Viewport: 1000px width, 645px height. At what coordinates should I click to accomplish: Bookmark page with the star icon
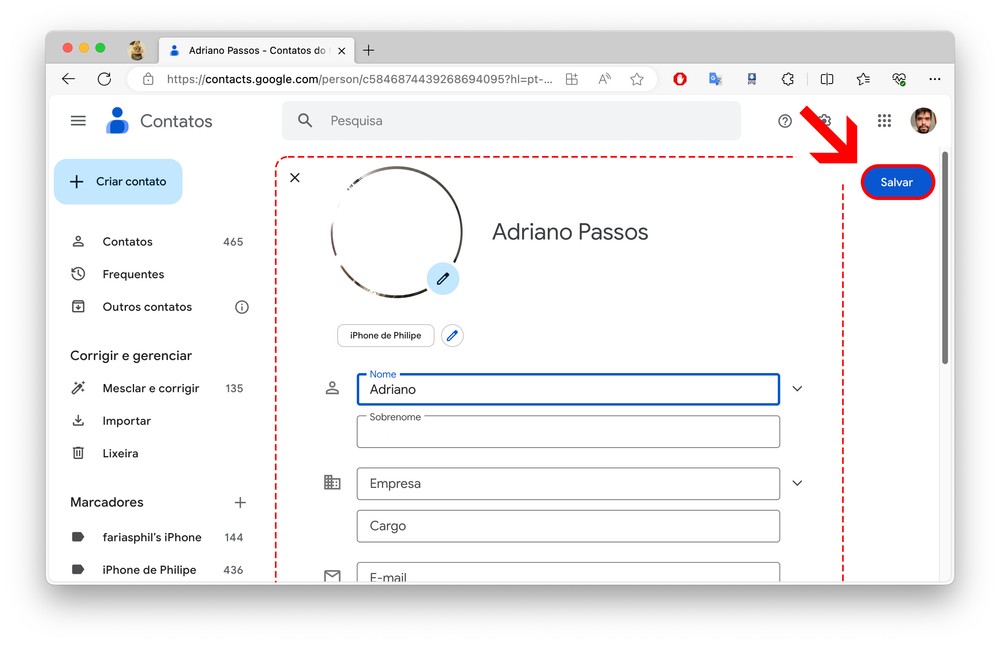(637, 79)
